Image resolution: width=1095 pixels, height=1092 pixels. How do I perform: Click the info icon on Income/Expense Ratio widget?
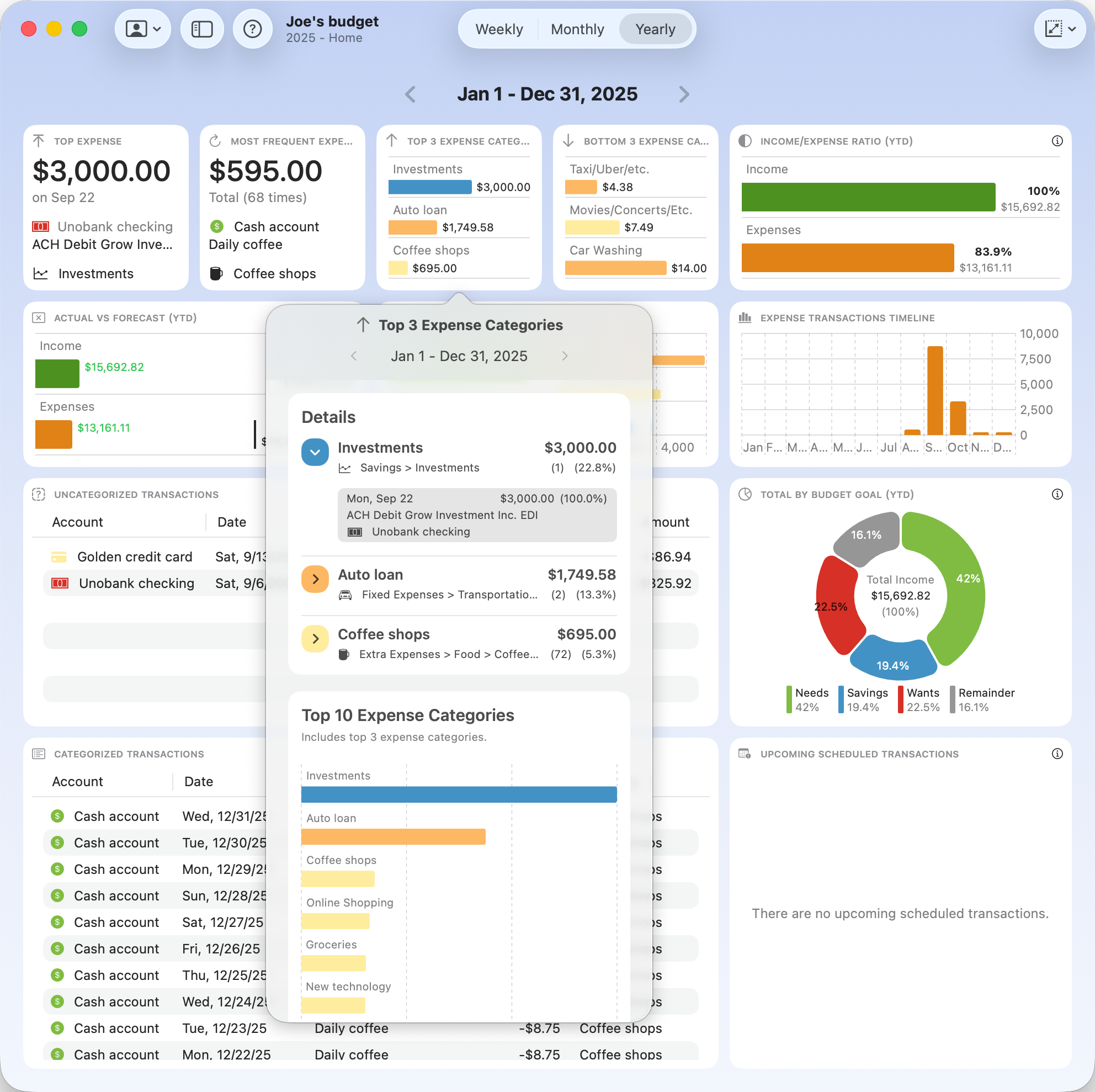(x=1057, y=141)
